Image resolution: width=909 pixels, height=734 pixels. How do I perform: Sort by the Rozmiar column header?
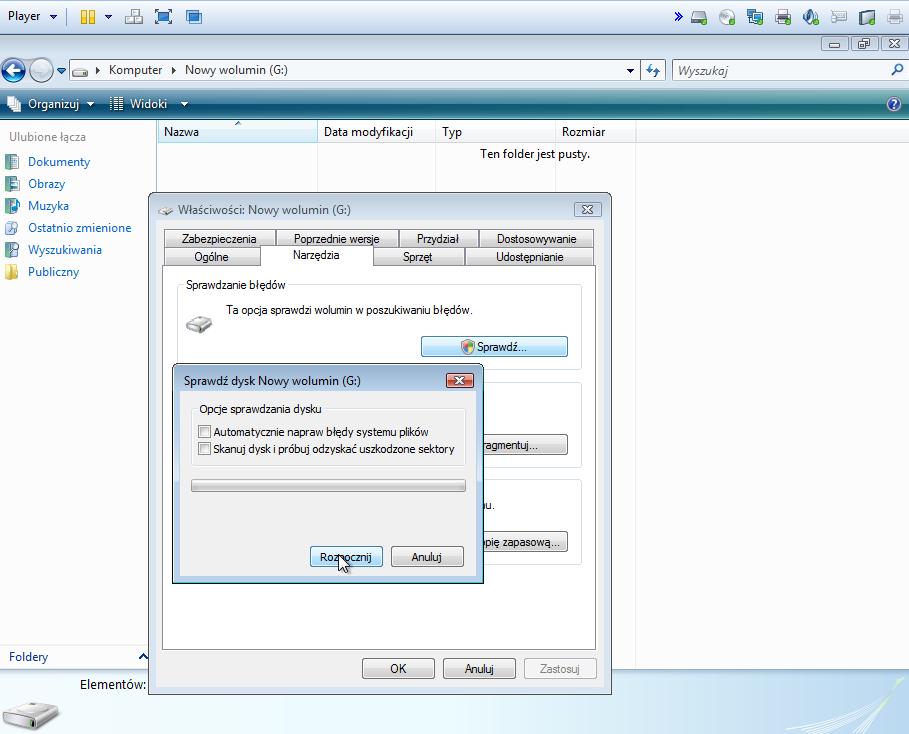[595, 132]
